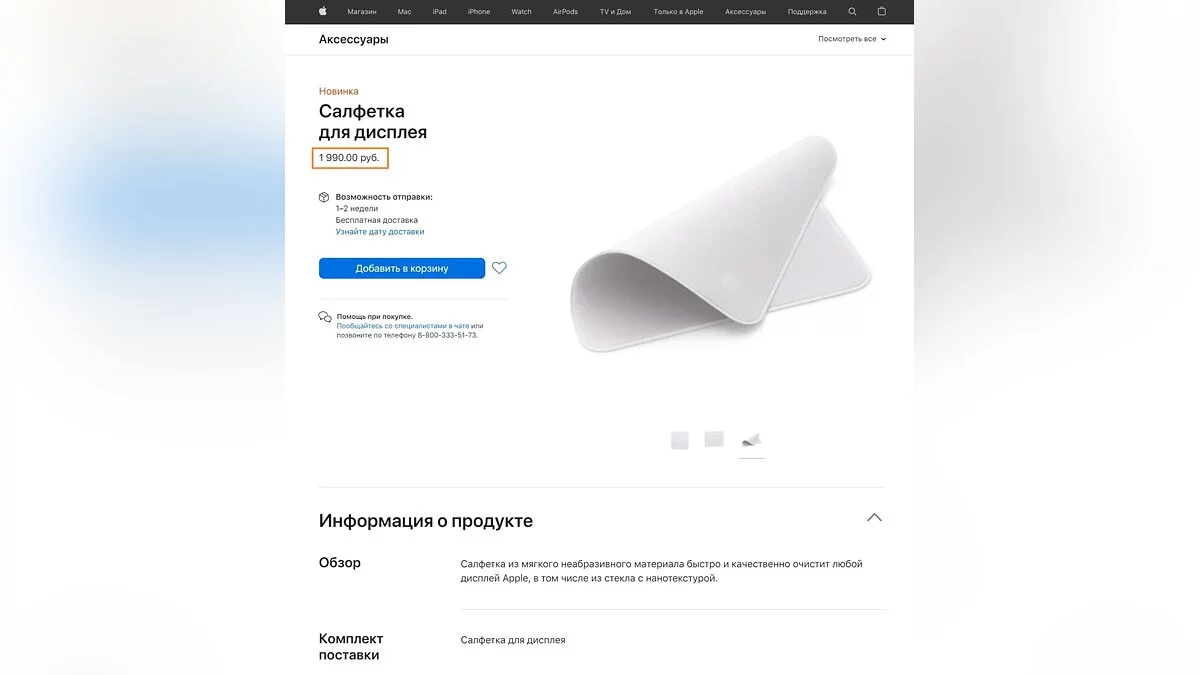Go to the AirPods menu item

565,12
